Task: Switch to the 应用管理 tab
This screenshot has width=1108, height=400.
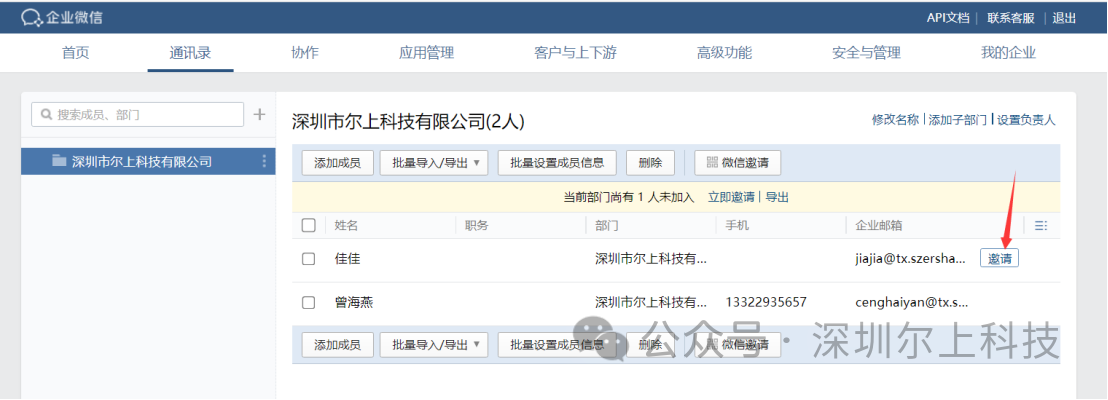Action: (426, 53)
